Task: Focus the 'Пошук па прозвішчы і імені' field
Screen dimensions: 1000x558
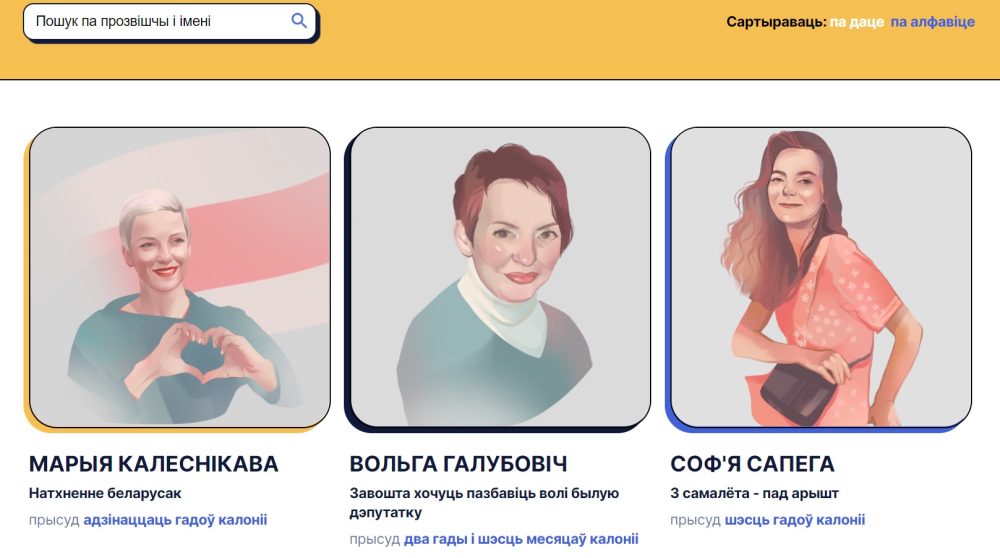Action: coord(170,22)
